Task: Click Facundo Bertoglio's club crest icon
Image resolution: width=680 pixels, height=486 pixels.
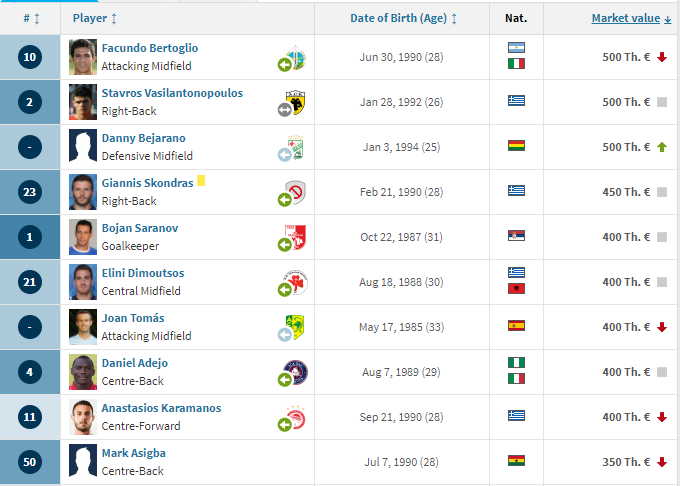Action: [297, 57]
